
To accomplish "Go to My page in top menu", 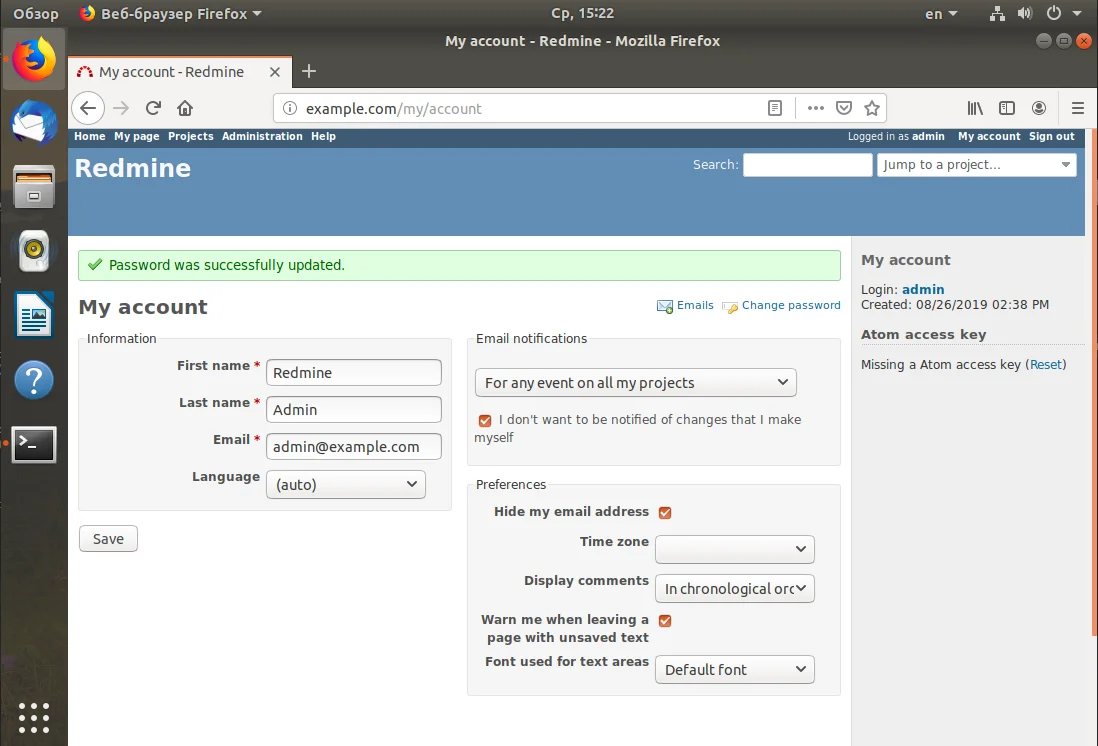I will pos(137,137).
